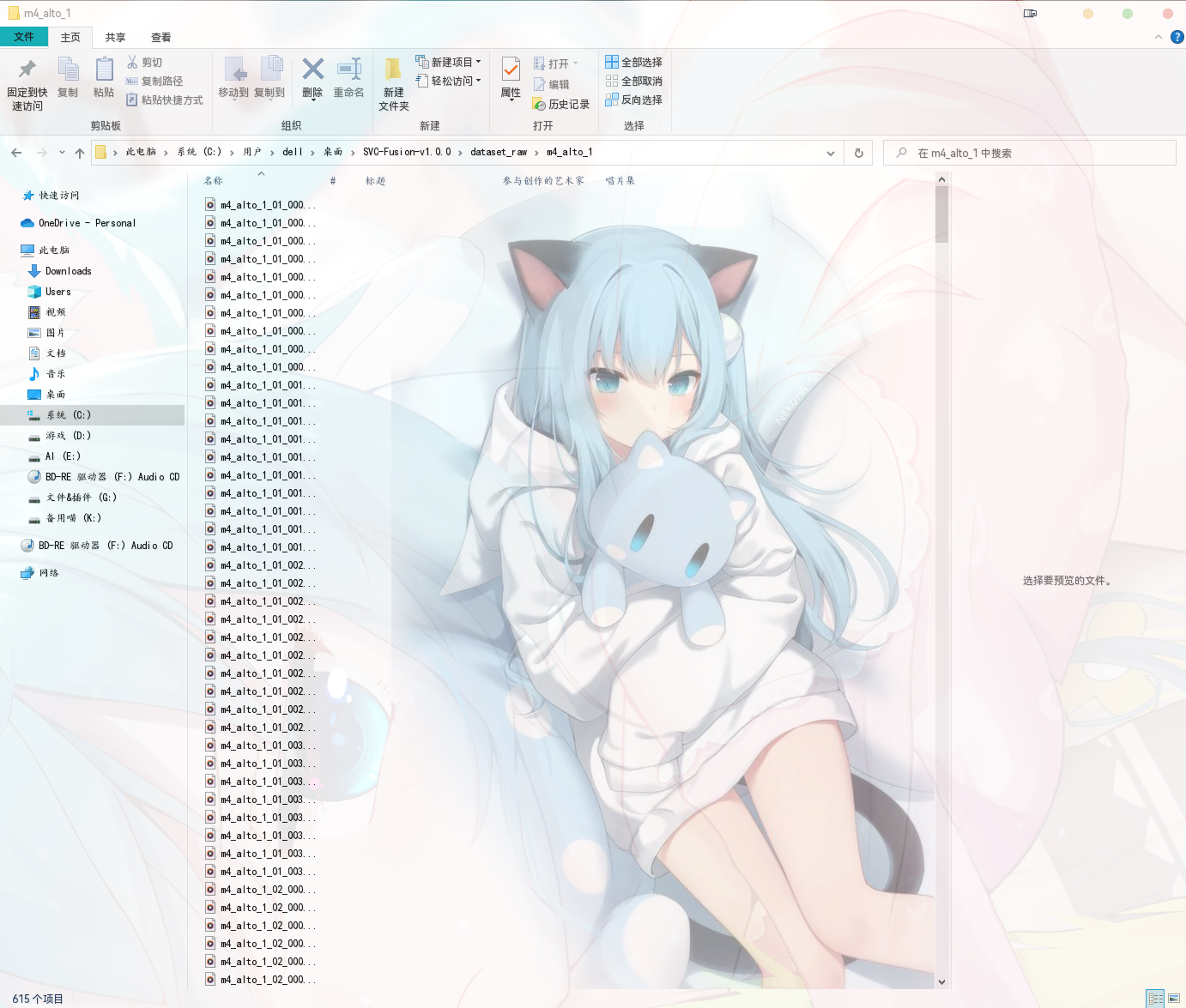Select 系统 (C:) drive in sidebar
The image size is (1186, 1008).
coord(92,415)
